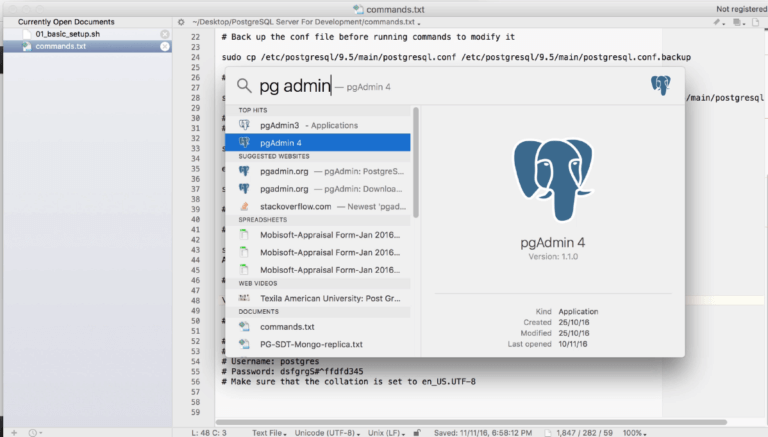Close commands.txt document in sidebar
Image resolution: width=768 pixels, height=437 pixels.
165,46
